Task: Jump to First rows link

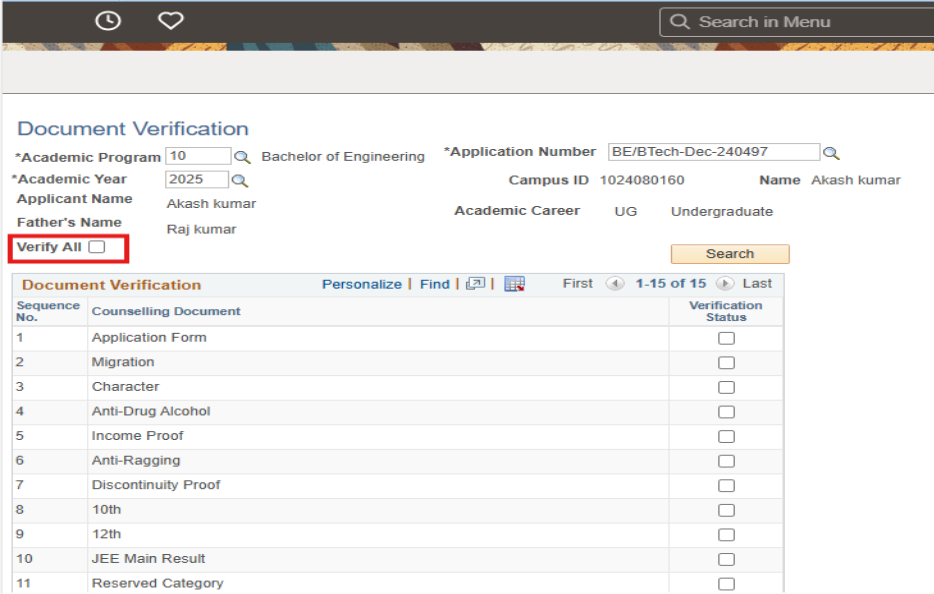Action: 578,284
